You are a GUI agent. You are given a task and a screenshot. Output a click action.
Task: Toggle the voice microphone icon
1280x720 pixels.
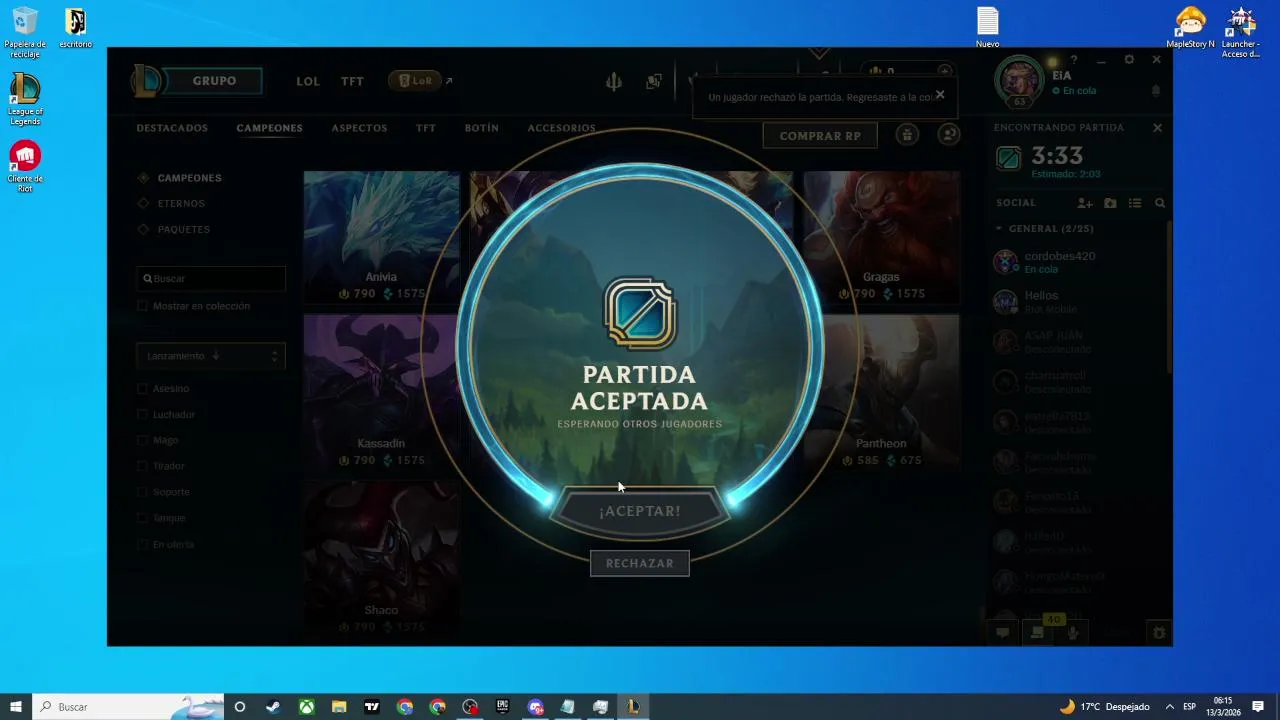[x=1073, y=632]
